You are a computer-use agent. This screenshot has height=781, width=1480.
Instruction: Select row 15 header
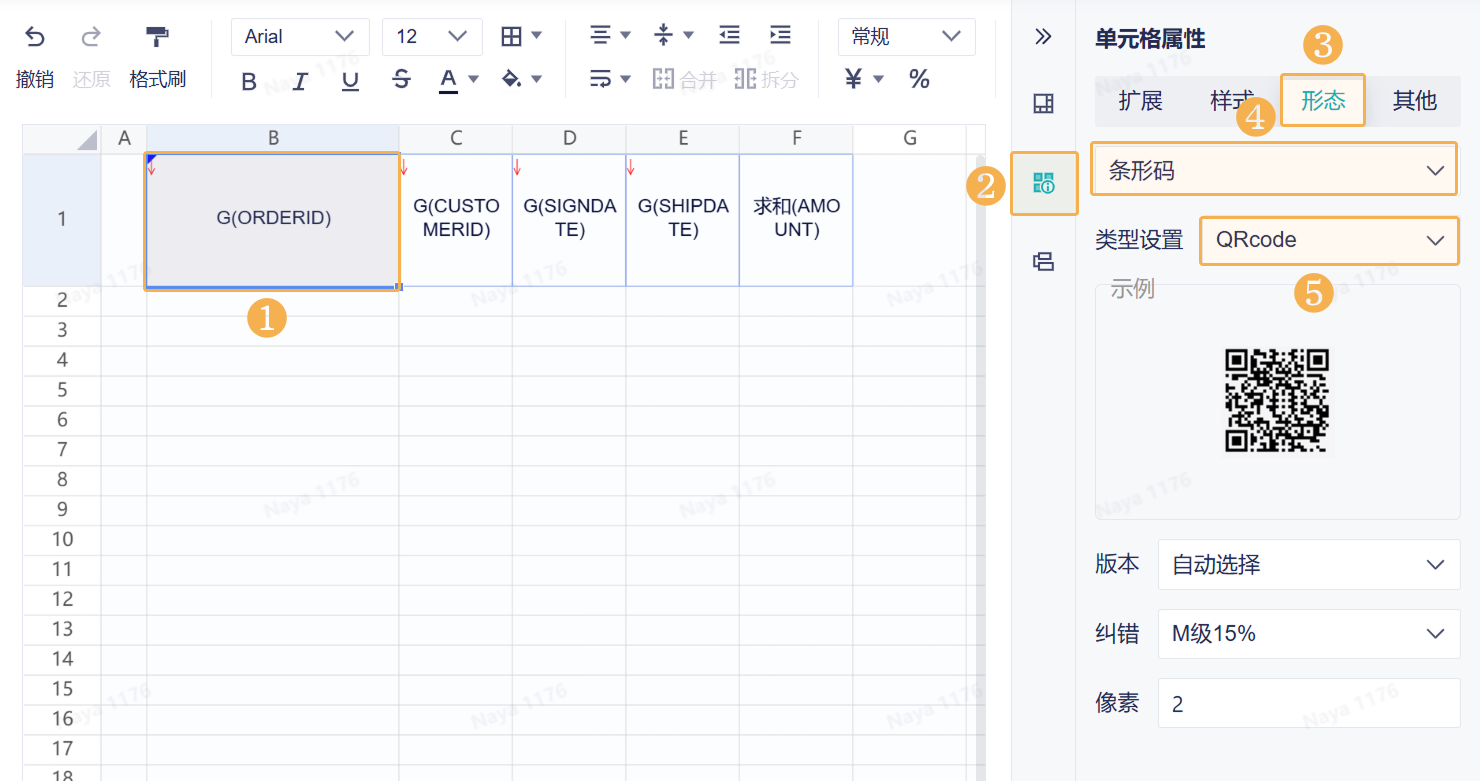coord(62,689)
